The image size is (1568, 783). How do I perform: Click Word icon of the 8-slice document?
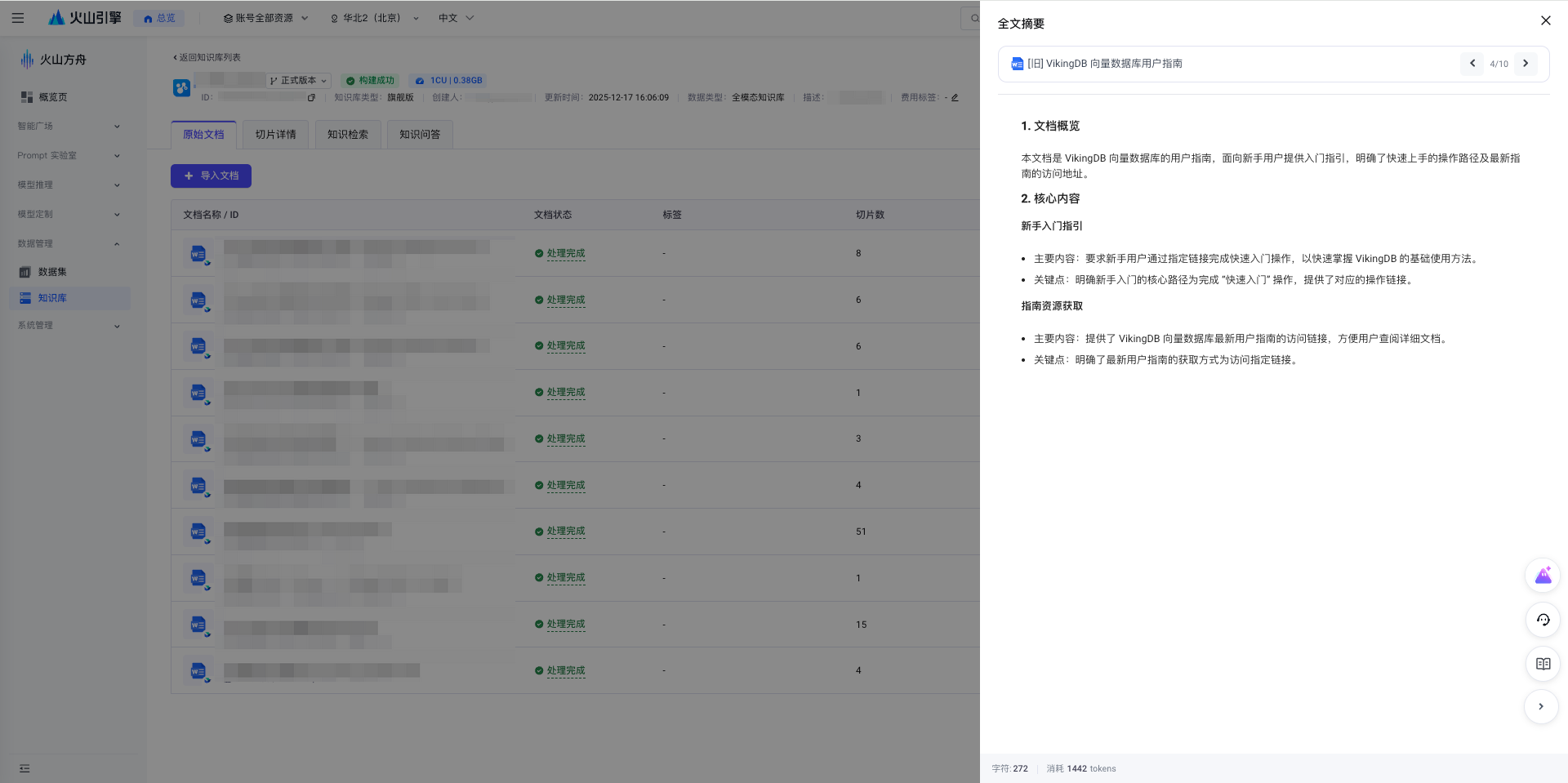click(198, 255)
